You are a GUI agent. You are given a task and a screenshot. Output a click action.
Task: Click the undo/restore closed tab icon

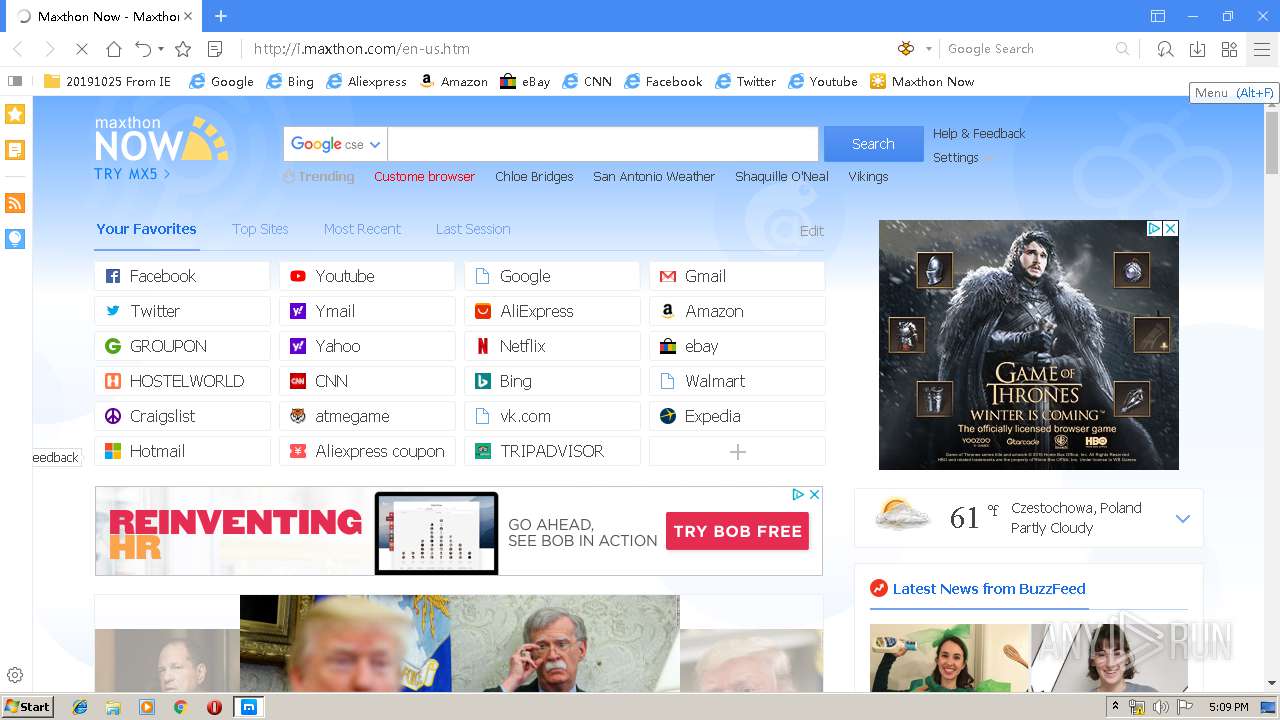[x=143, y=49]
